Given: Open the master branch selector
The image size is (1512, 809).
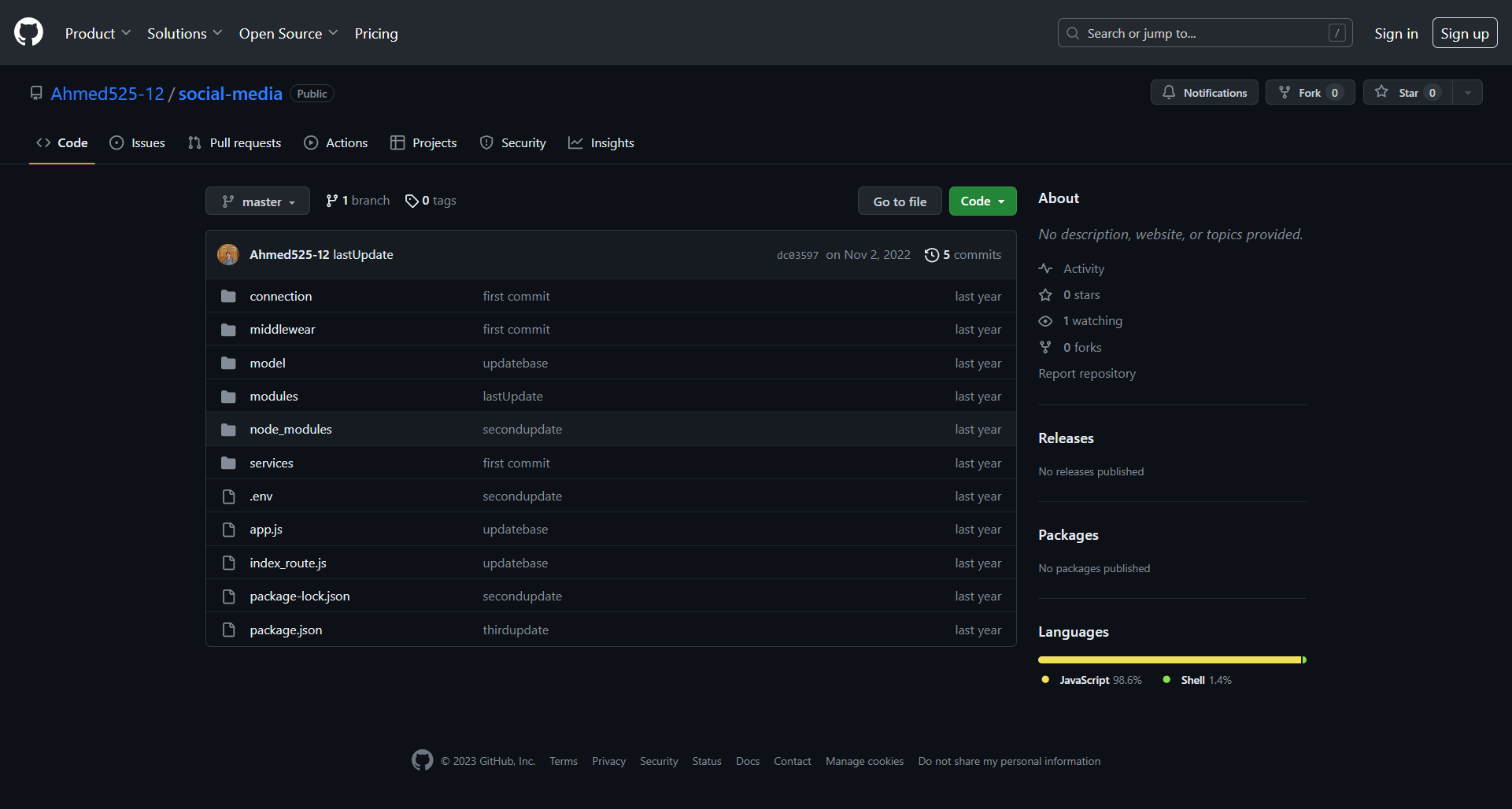Looking at the screenshot, I should pyautogui.click(x=257, y=201).
